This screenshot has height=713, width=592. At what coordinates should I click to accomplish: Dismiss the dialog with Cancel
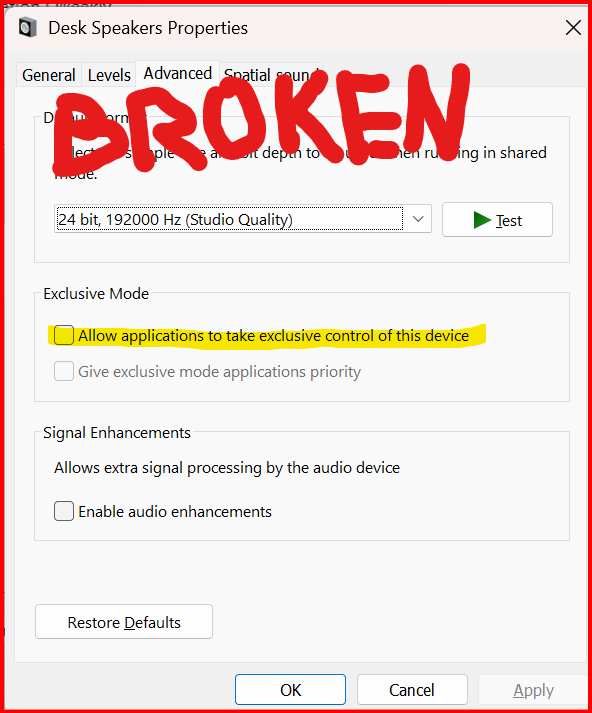(412, 690)
